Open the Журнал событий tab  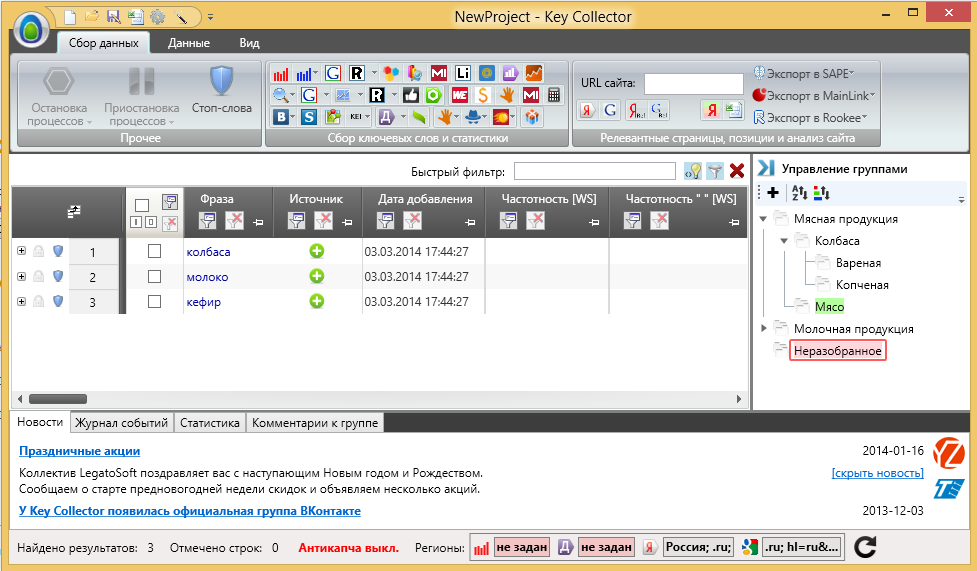(x=122, y=423)
